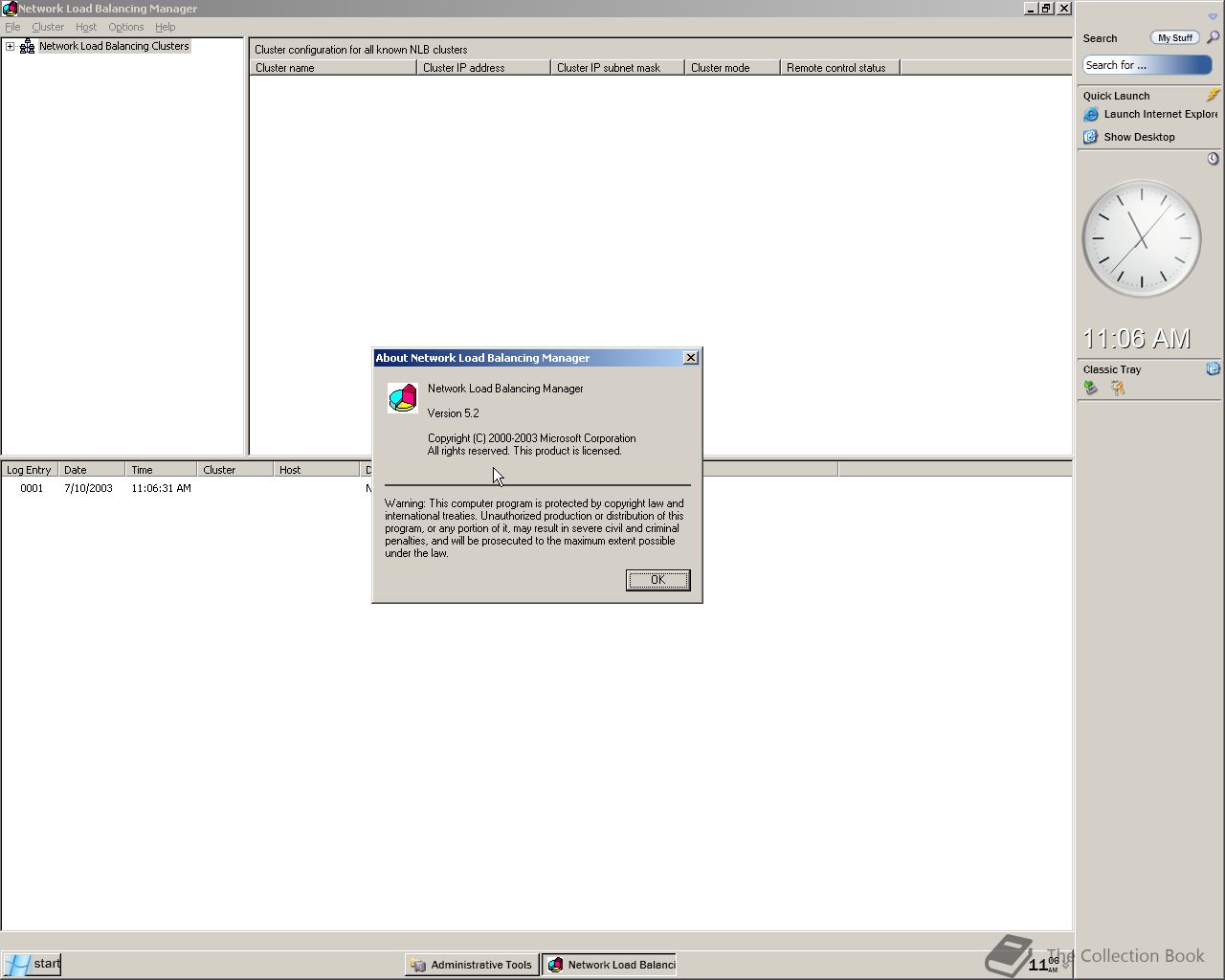Click the Classic Tray options icon
Screen dimensions: 1225x980
1213,368
